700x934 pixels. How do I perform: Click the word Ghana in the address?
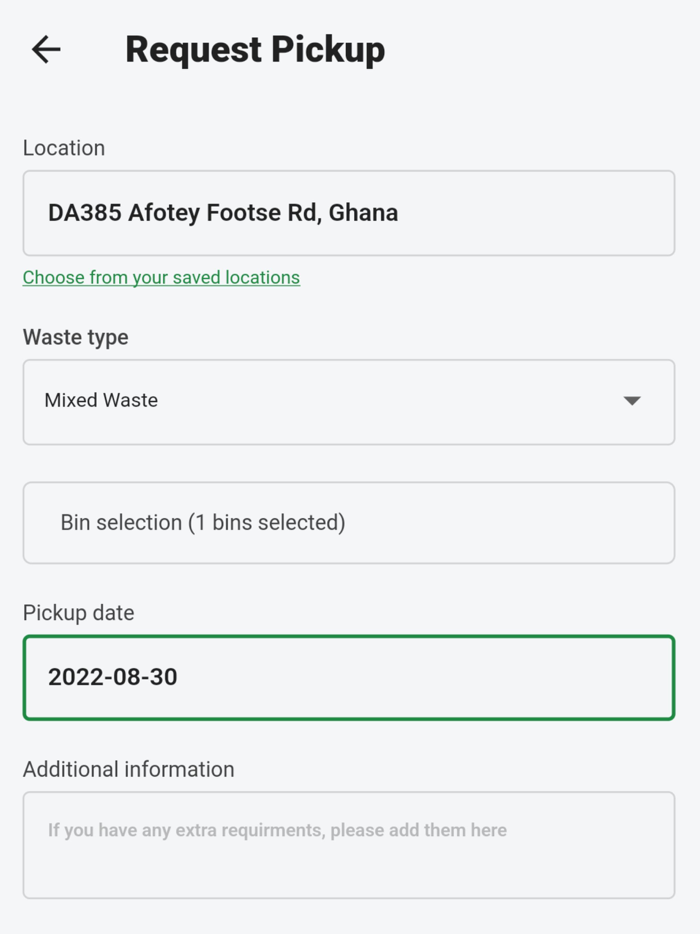[x=364, y=213]
